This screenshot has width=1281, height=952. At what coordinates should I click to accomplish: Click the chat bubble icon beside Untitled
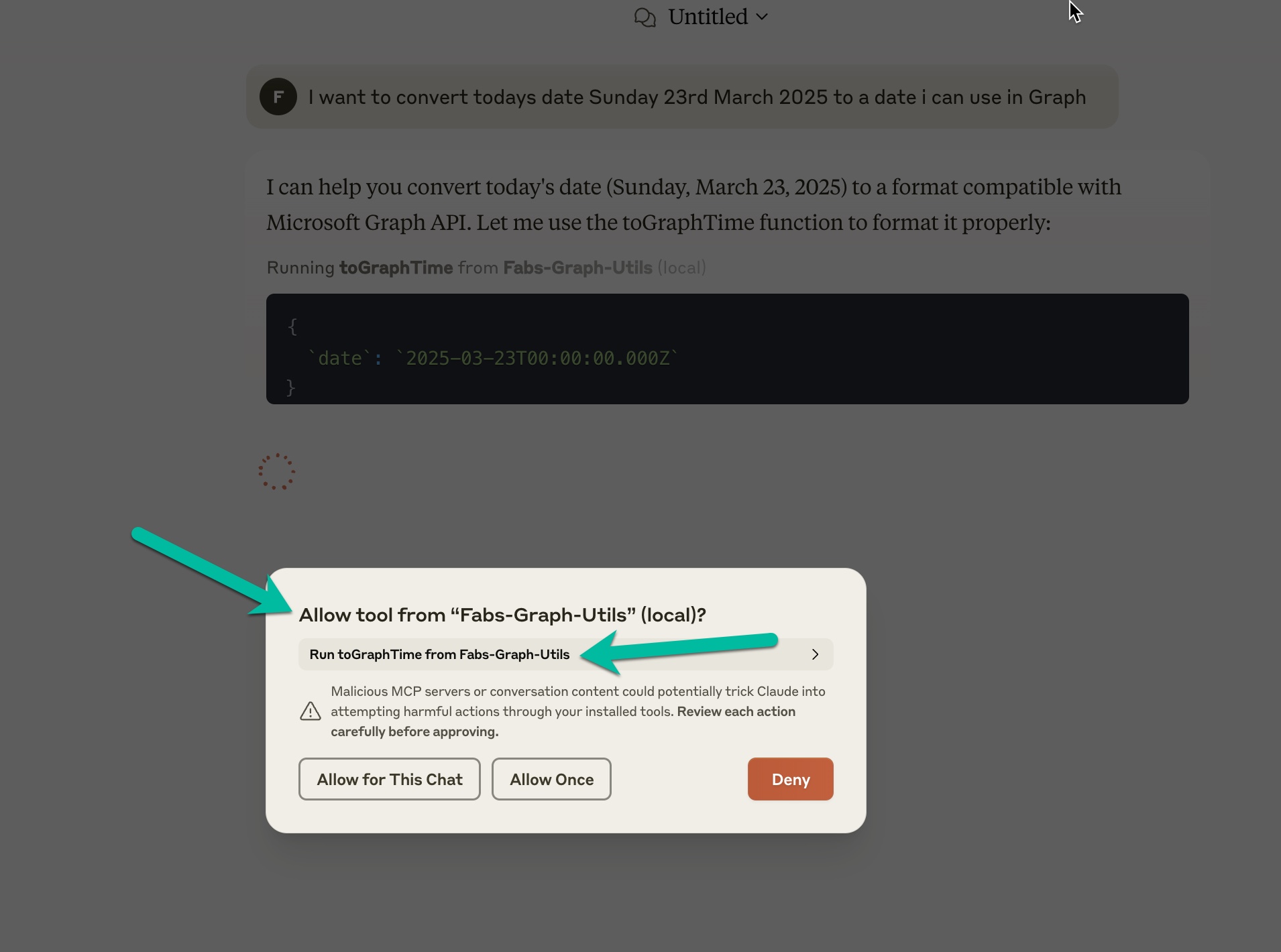(645, 17)
